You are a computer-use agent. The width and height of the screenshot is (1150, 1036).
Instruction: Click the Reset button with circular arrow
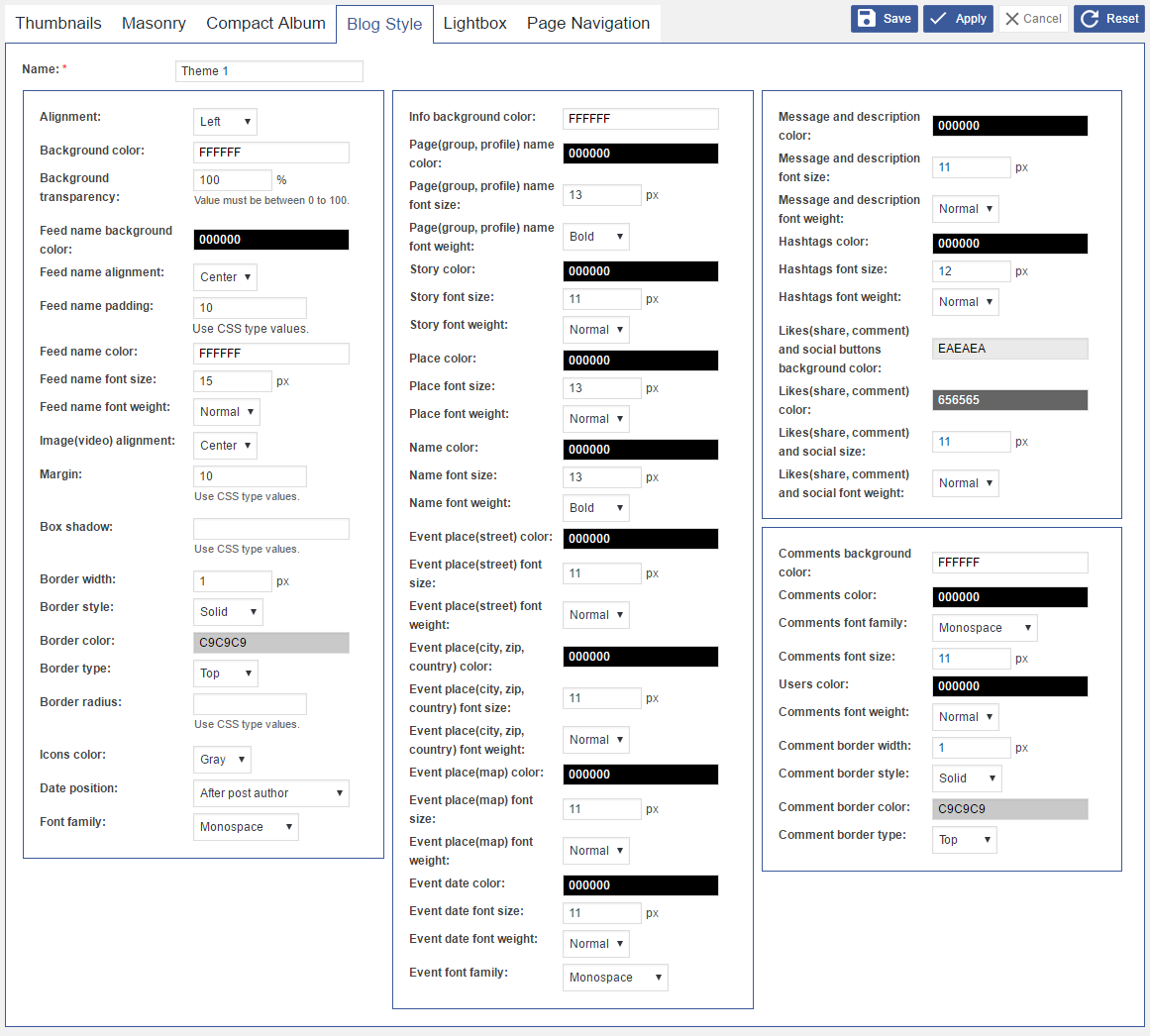pyautogui.click(x=1108, y=19)
